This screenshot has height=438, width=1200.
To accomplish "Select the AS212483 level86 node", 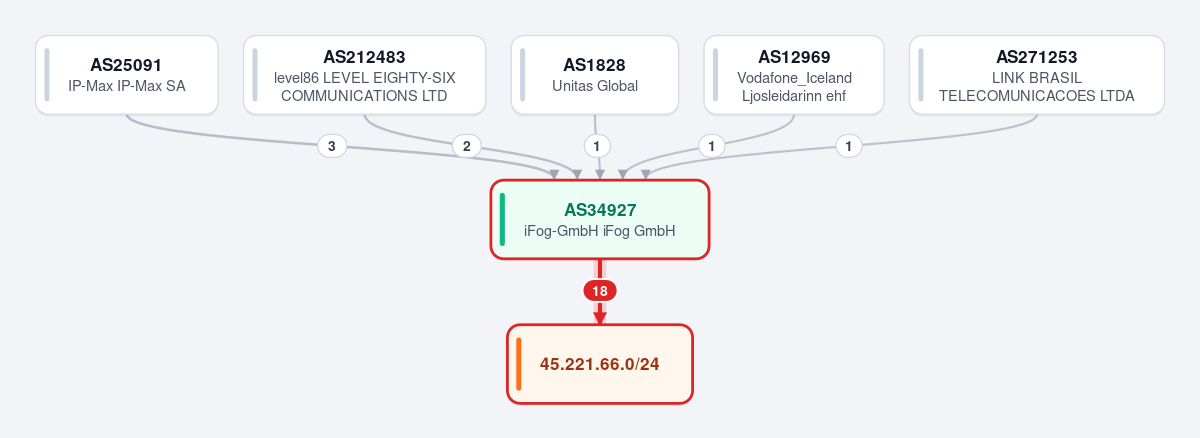I will [x=364, y=75].
